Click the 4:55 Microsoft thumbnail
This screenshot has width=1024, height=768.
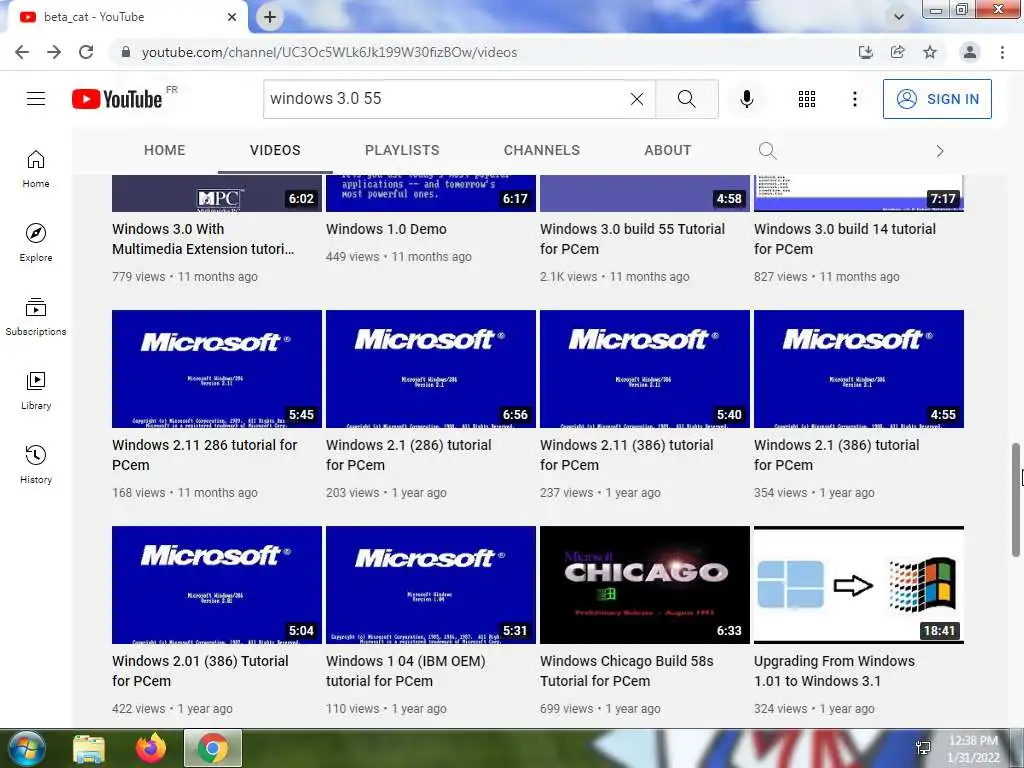[859, 369]
